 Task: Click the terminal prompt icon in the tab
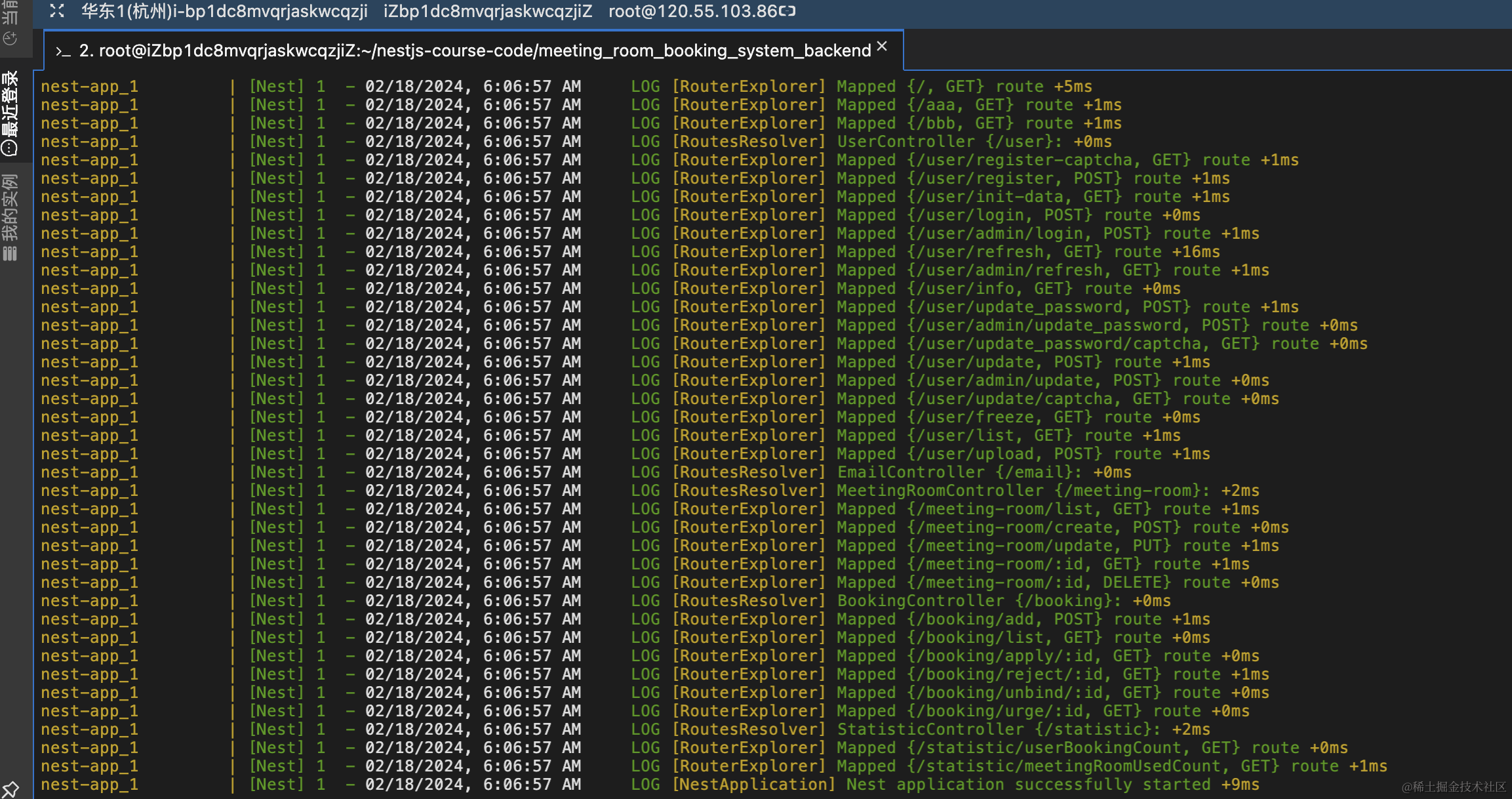tap(63, 51)
